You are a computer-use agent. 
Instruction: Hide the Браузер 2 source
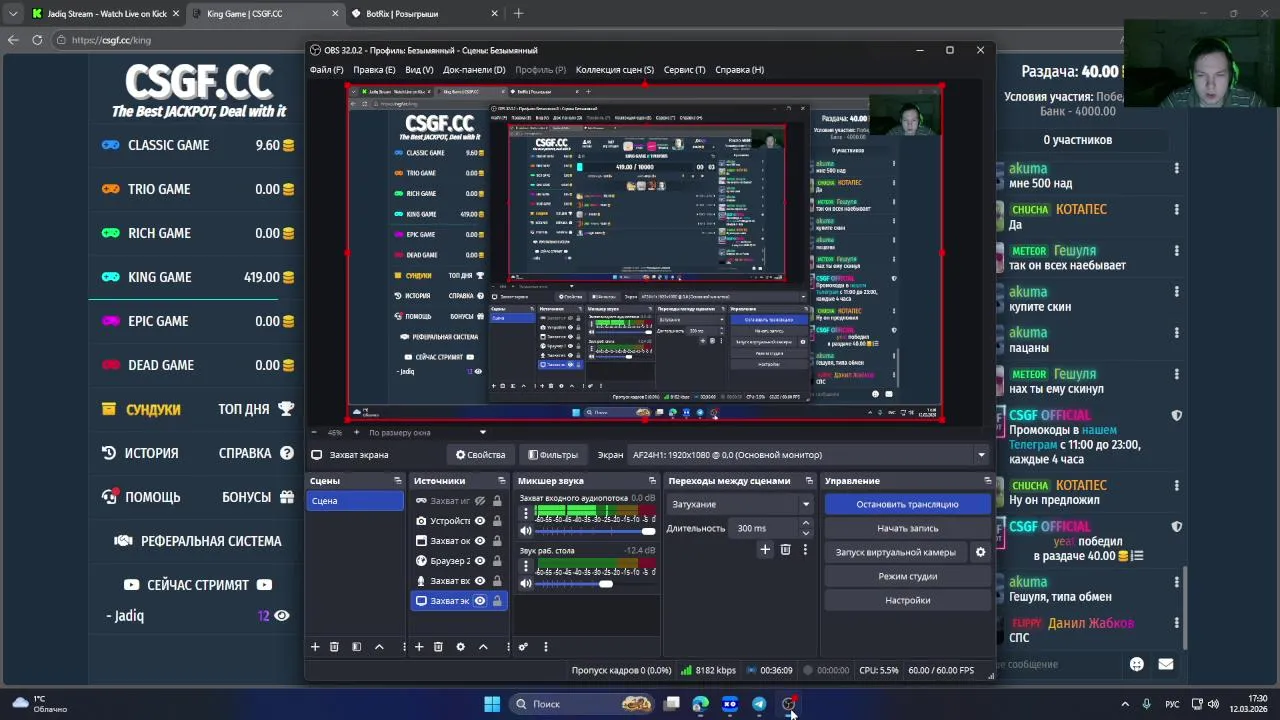[x=480, y=561]
